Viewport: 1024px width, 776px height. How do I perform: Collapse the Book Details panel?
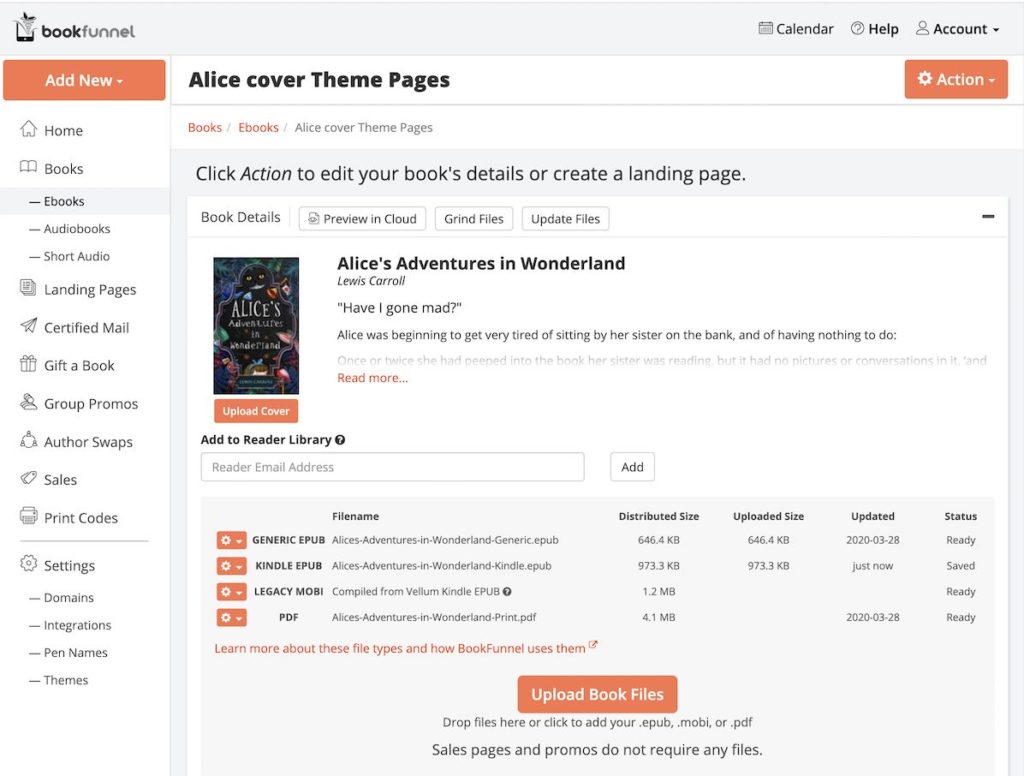pyautogui.click(x=988, y=216)
